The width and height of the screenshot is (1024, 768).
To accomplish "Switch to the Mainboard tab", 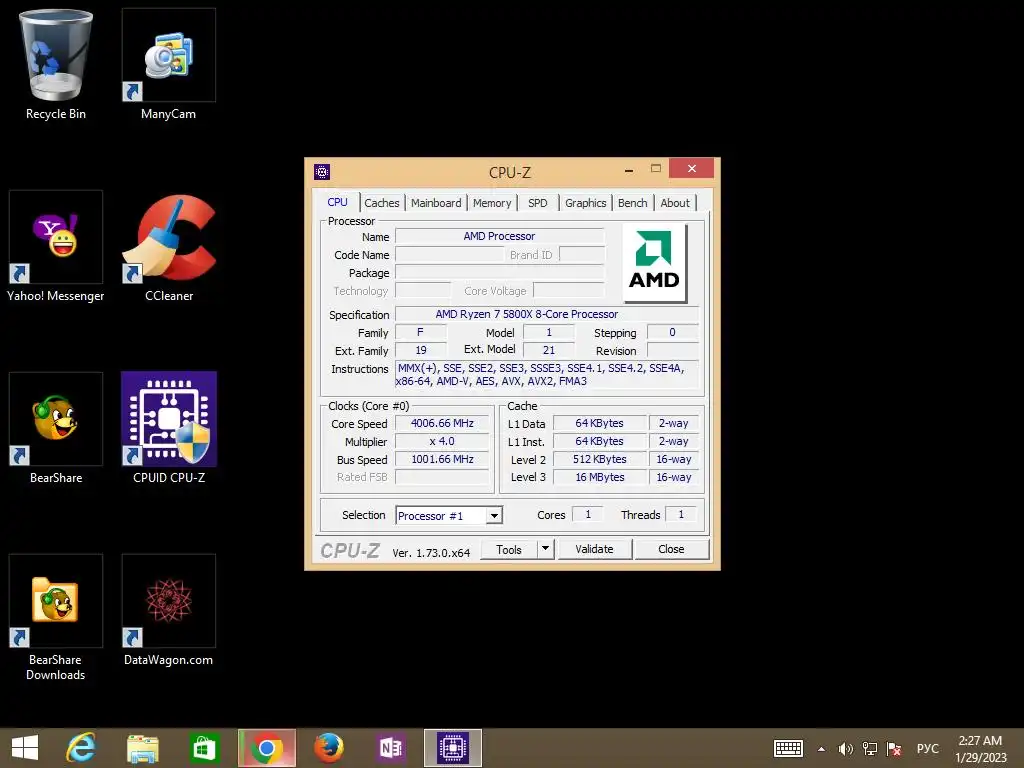I will 436,203.
